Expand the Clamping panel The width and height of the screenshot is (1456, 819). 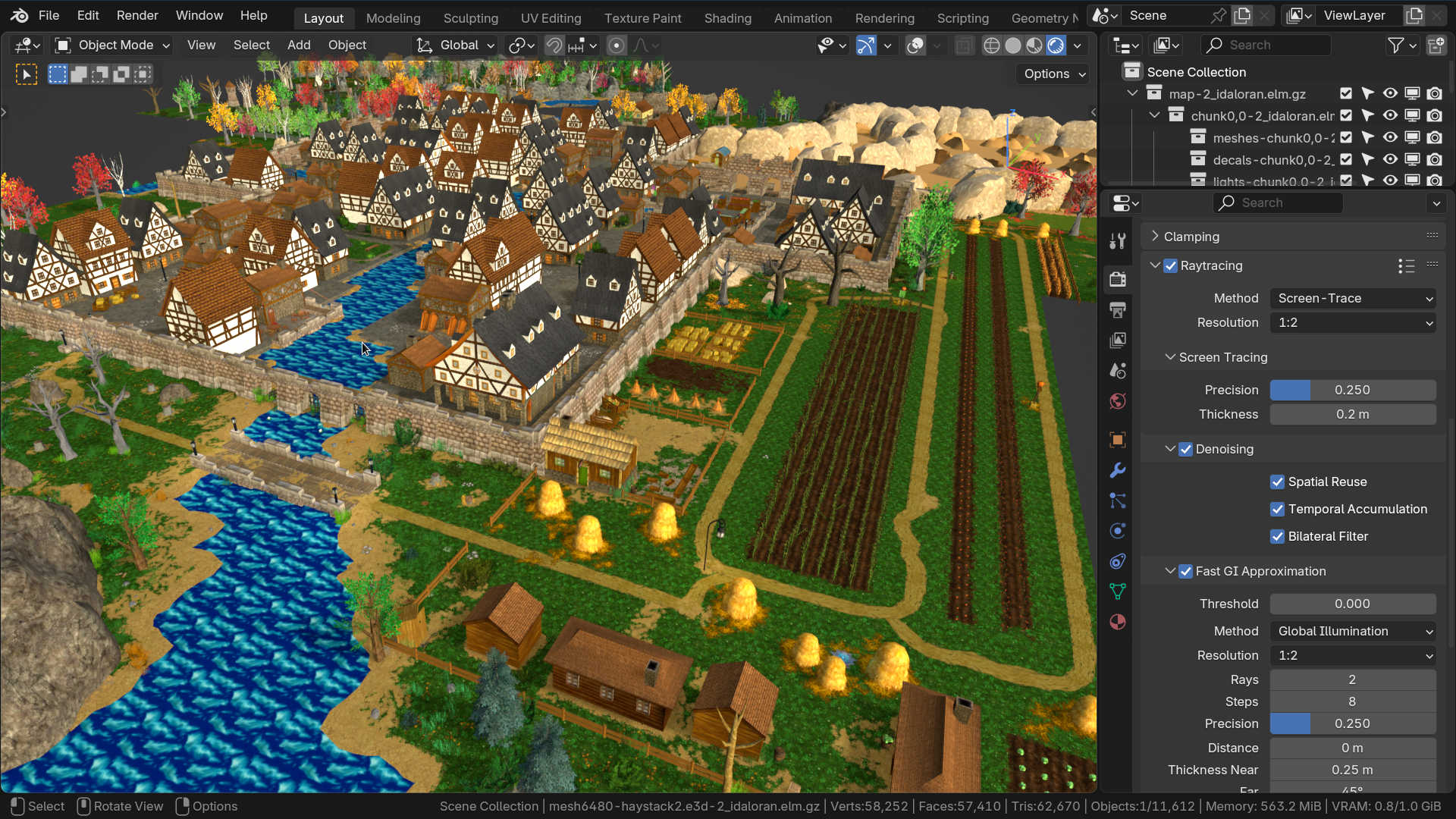coord(1191,237)
